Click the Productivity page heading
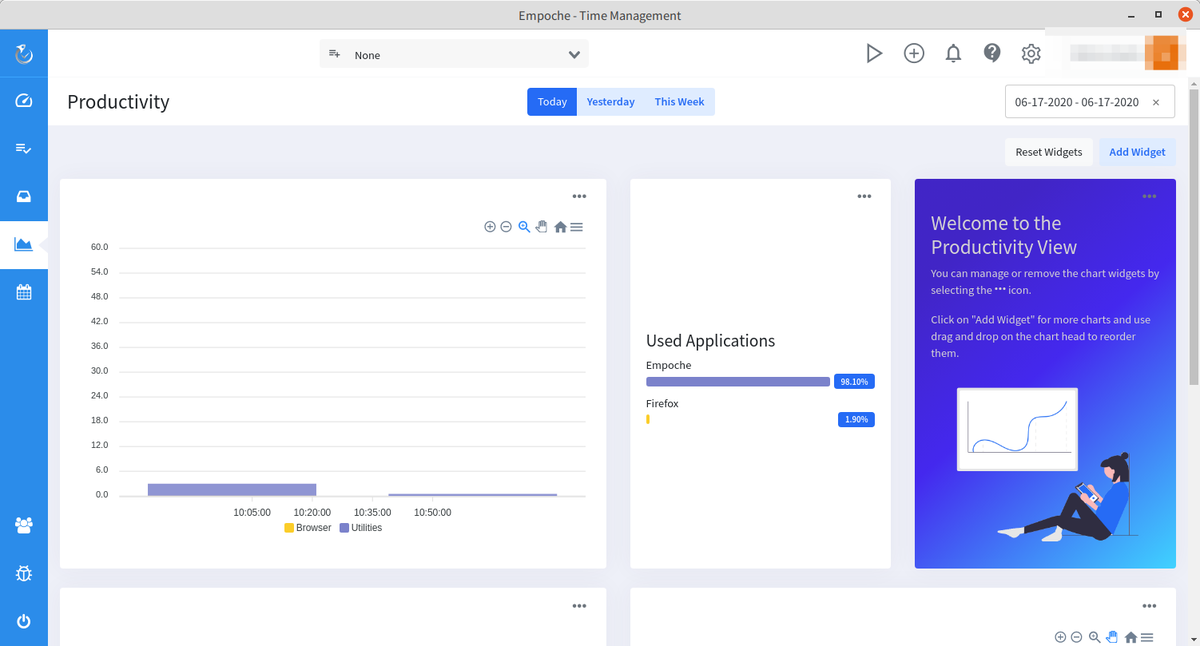Screen dimensions: 1200x646 118,102
